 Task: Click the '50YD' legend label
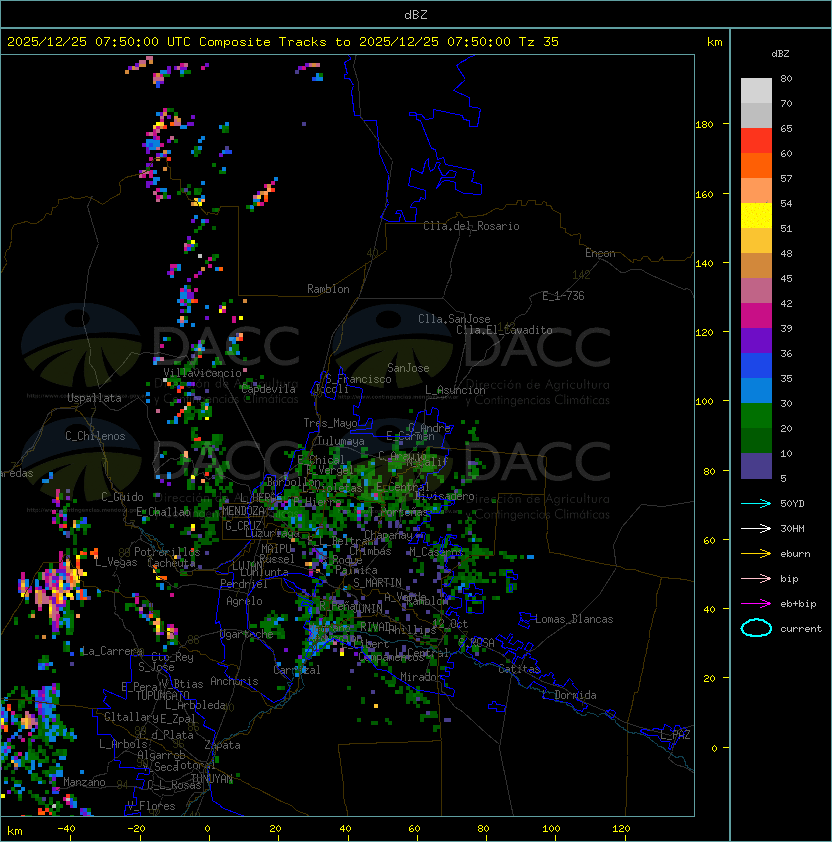coord(792,503)
